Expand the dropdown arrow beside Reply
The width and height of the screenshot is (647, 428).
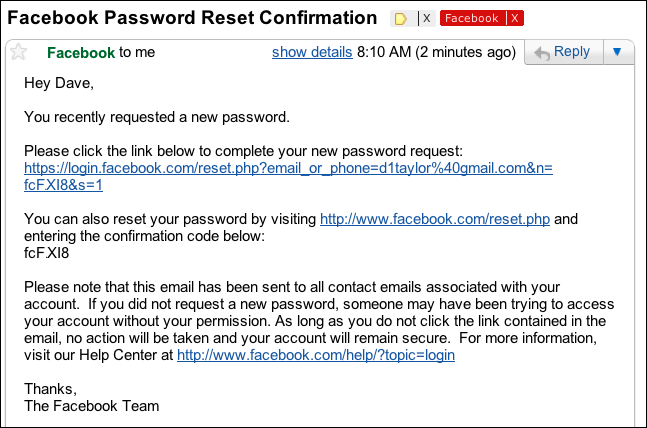617,52
